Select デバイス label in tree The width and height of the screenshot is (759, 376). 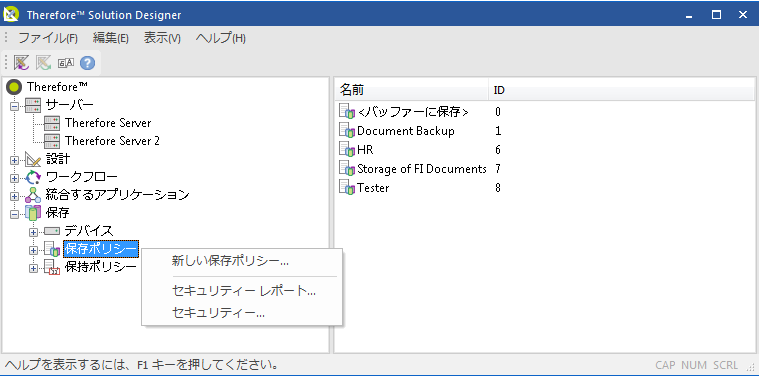(89, 231)
